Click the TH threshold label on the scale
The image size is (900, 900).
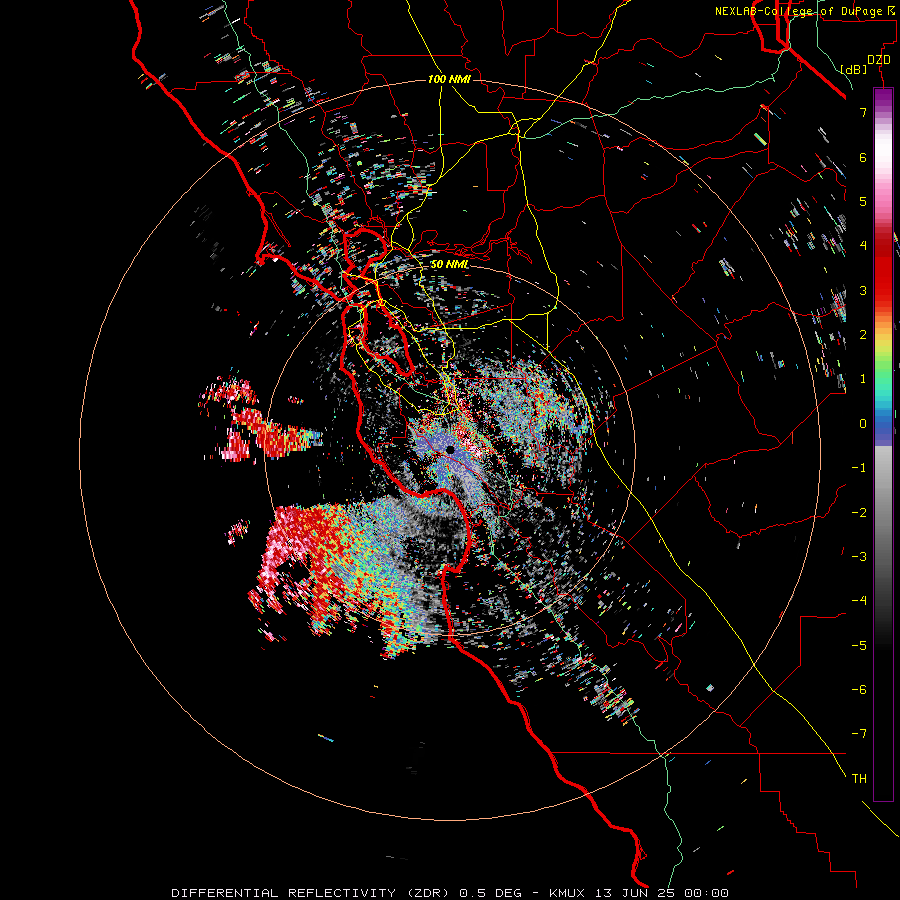pyautogui.click(x=859, y=779)
